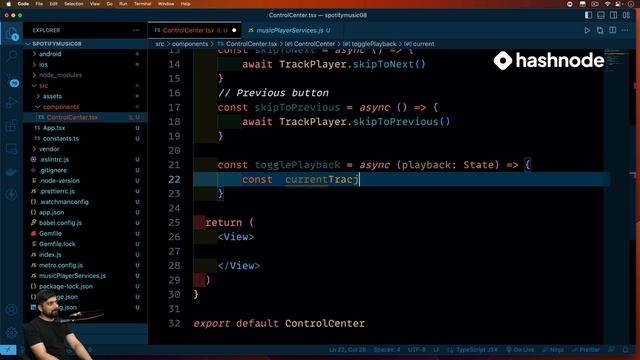Open Explorer Views and More Actions ellipsis
640x360 pixels.
(136, 30)
